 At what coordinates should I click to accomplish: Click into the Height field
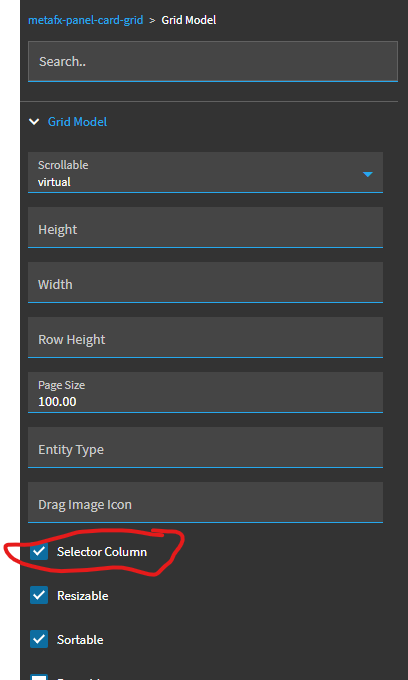click(205, 227)
